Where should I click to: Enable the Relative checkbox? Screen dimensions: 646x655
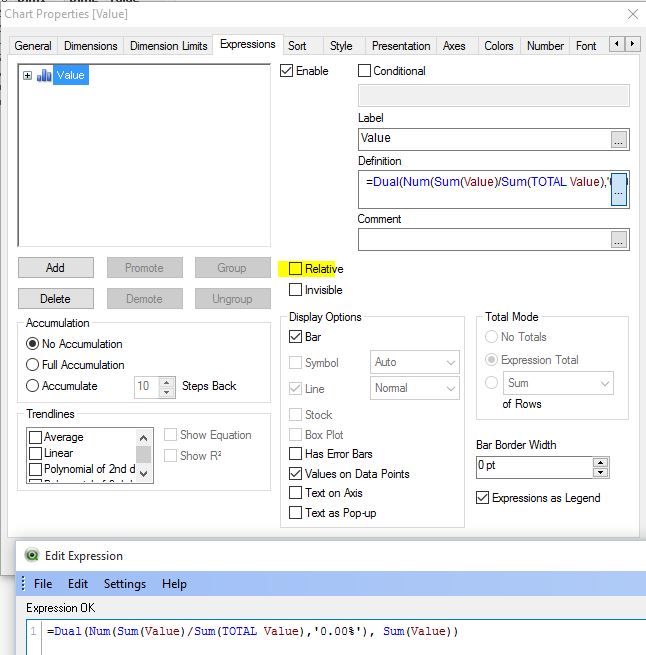[x=295, y=269]
